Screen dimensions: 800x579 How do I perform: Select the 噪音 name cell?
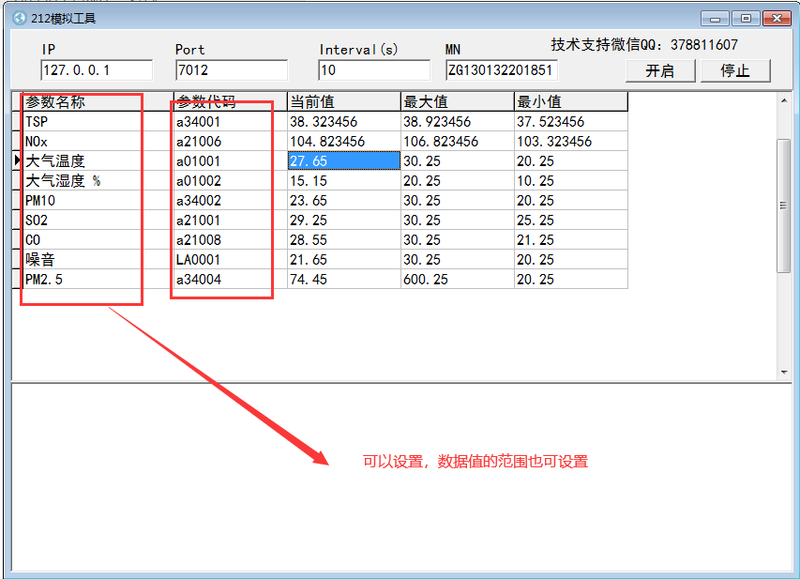(x=98, y=260)
